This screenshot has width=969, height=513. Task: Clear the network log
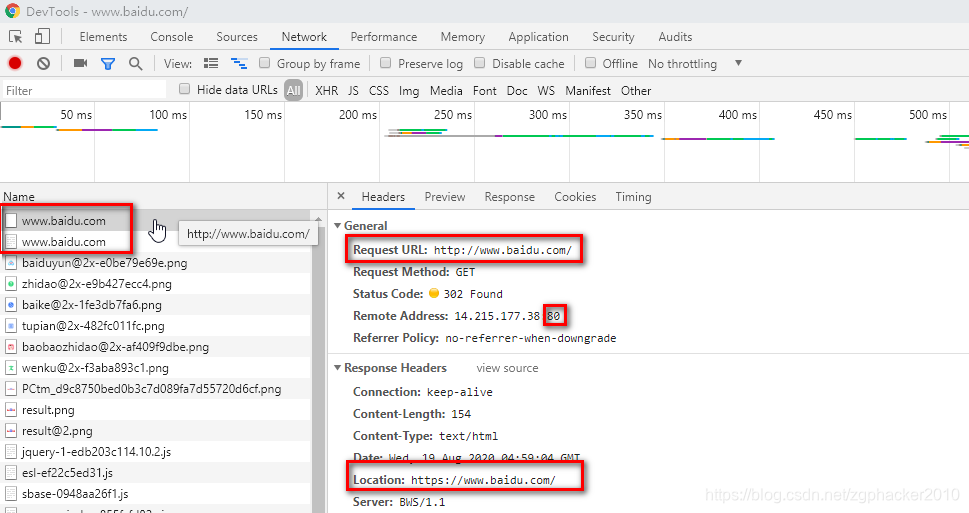(43, 63)
